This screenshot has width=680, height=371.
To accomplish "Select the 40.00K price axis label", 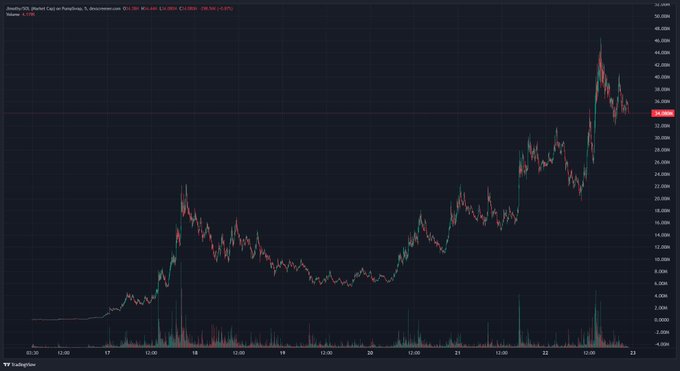I will click(662, 77).
